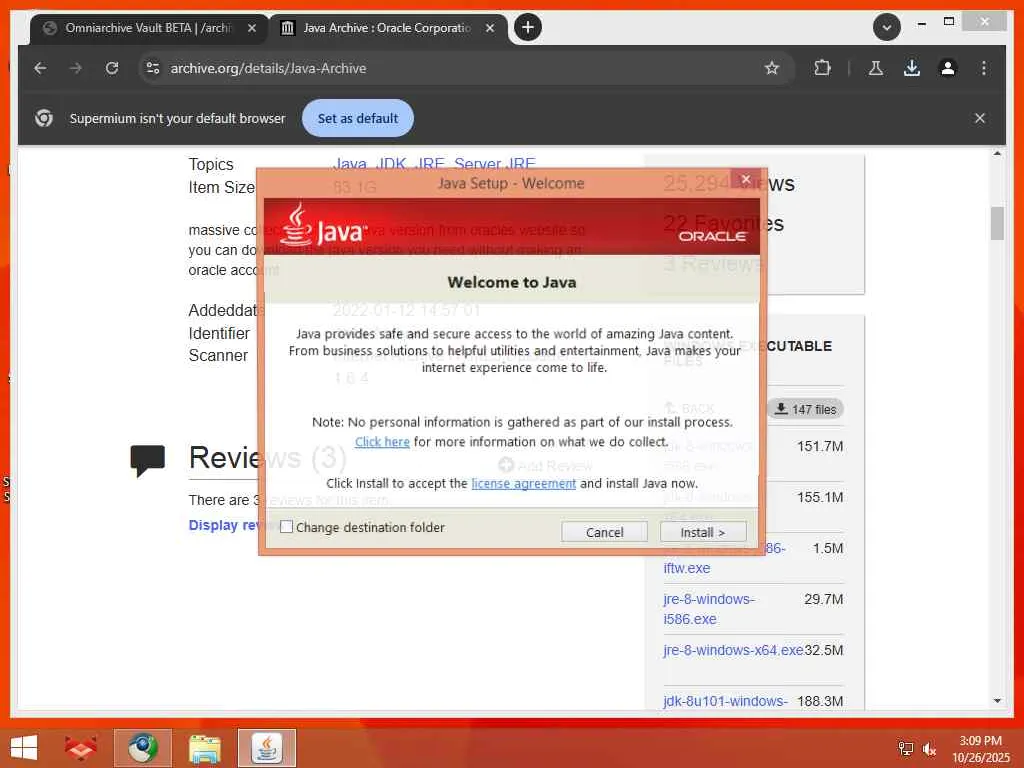
Task: Switch to Omniarchive Vault BETA tab
Action: click(x=149, y=28)
